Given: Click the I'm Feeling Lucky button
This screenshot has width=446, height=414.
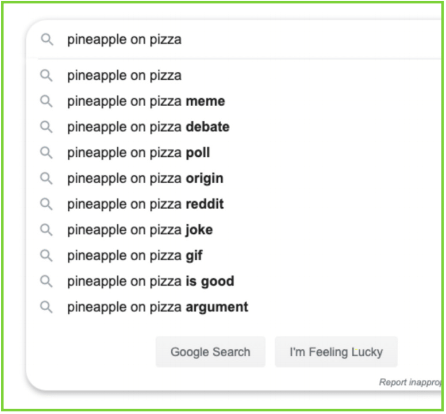Looking at the screenshot, I should click(x=336, y=352).
